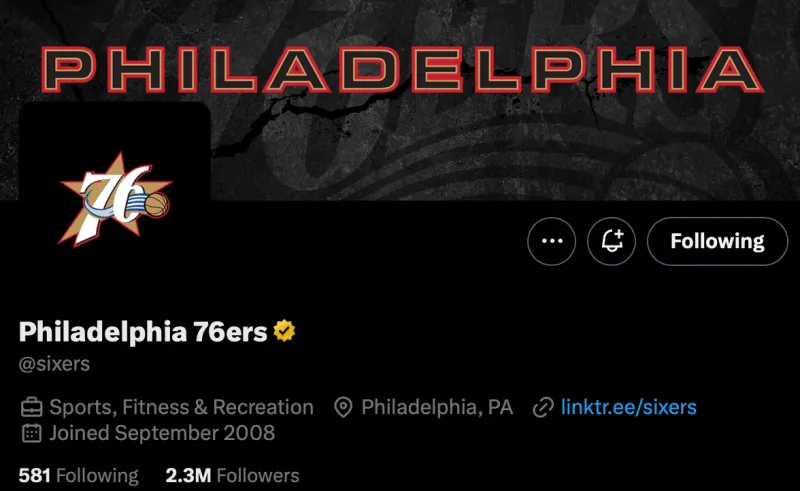The image size is (800, 491).
Task: Click the Philadelphia, PA location text
Action: click(437, 407)
